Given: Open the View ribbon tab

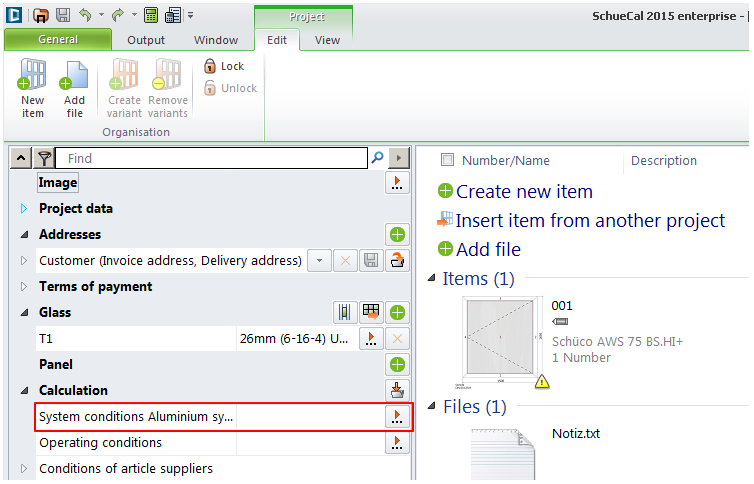Looking at the screenshot, I should [327, 40].
